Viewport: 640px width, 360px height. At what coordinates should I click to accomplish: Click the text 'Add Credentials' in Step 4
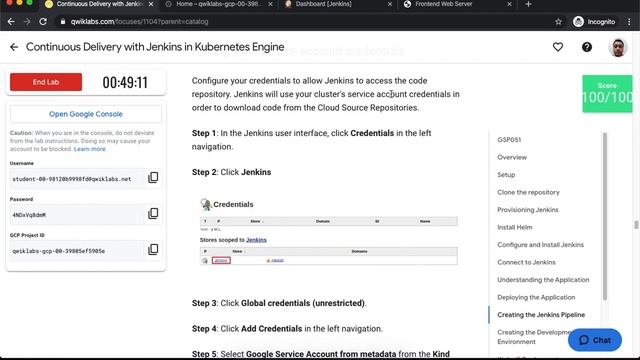click(x=271, y=329)
